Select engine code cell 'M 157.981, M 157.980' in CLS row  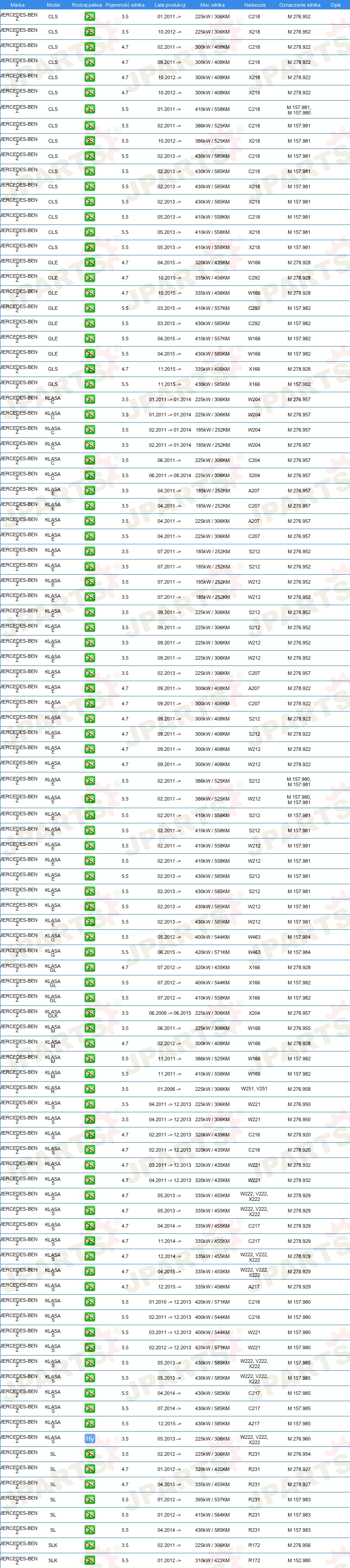pos(299,110)
